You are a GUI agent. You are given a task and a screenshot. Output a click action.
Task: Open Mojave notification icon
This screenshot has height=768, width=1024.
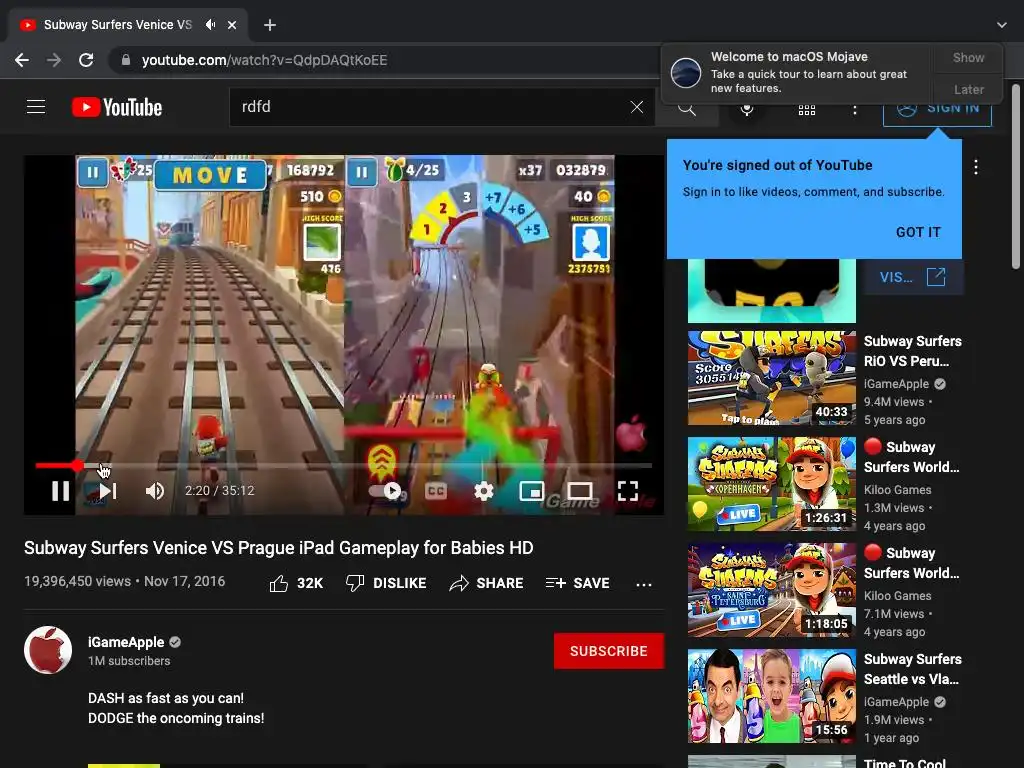point(686,72)
